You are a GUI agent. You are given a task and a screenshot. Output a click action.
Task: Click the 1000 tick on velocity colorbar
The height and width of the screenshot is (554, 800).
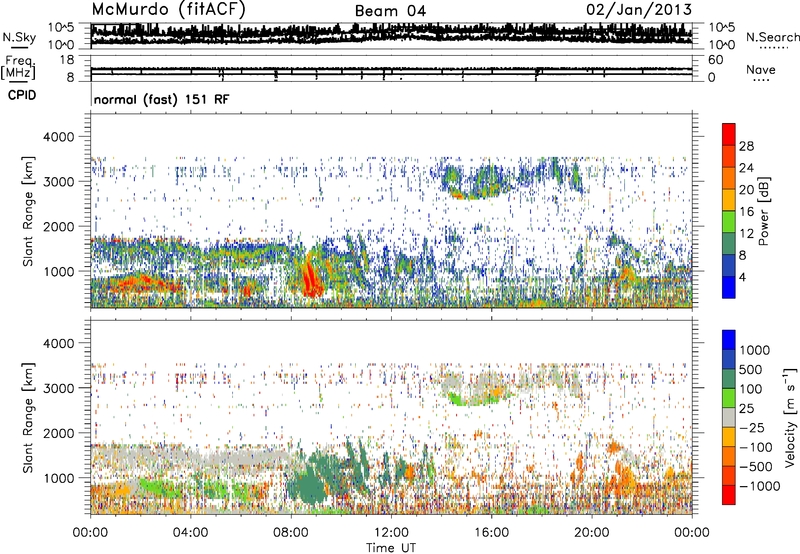(755, 350)
